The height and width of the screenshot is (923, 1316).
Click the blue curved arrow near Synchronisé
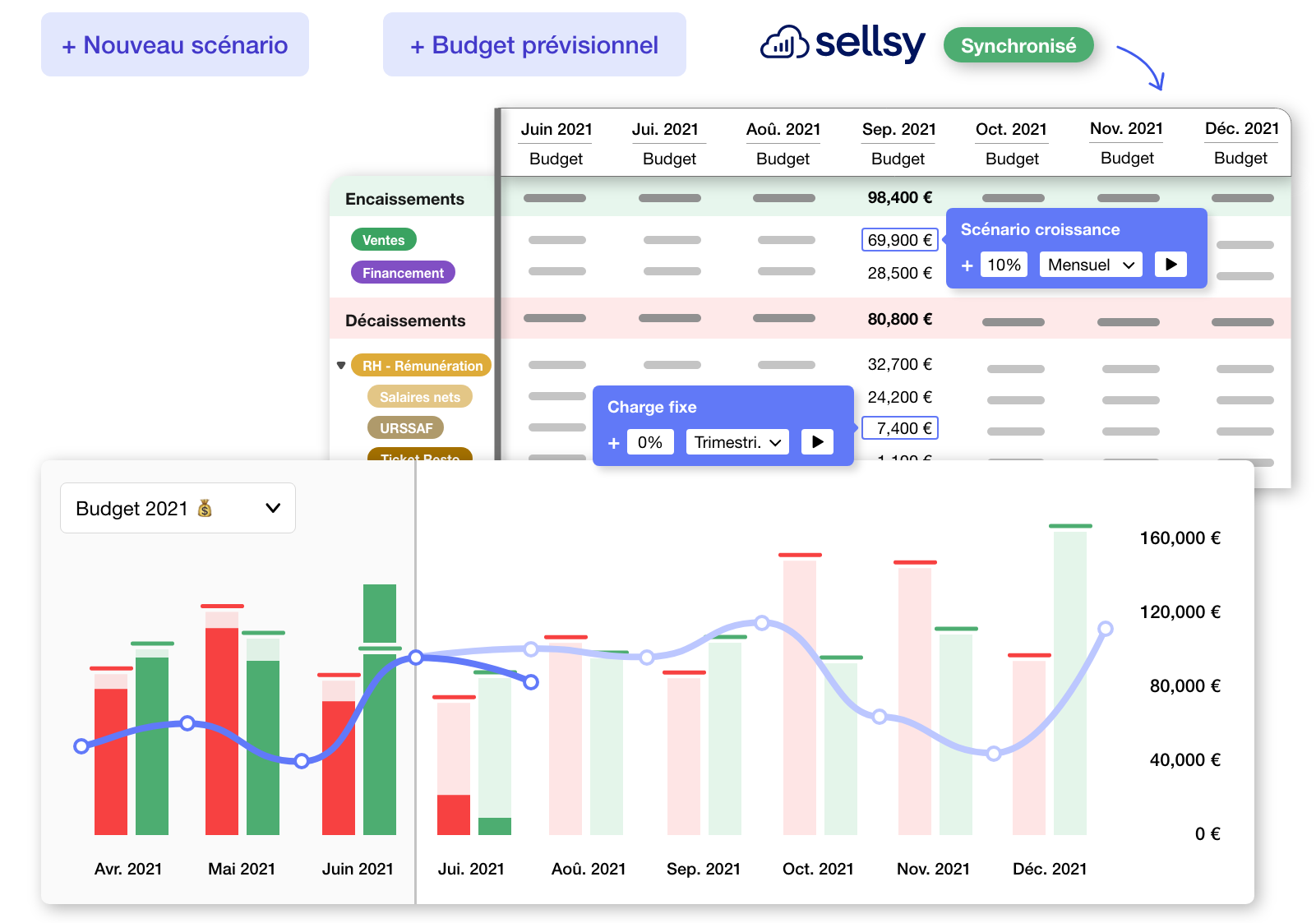tap(1143, 62)
